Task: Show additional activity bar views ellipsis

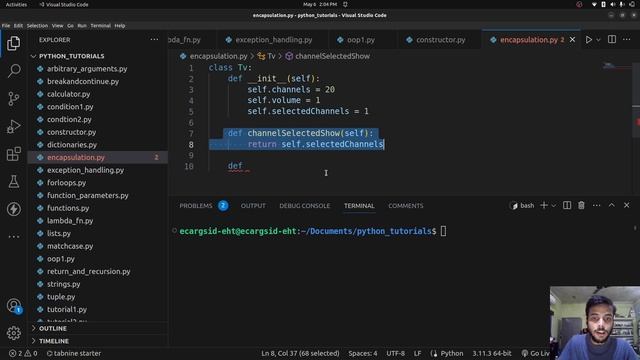Action: [13, 236]
